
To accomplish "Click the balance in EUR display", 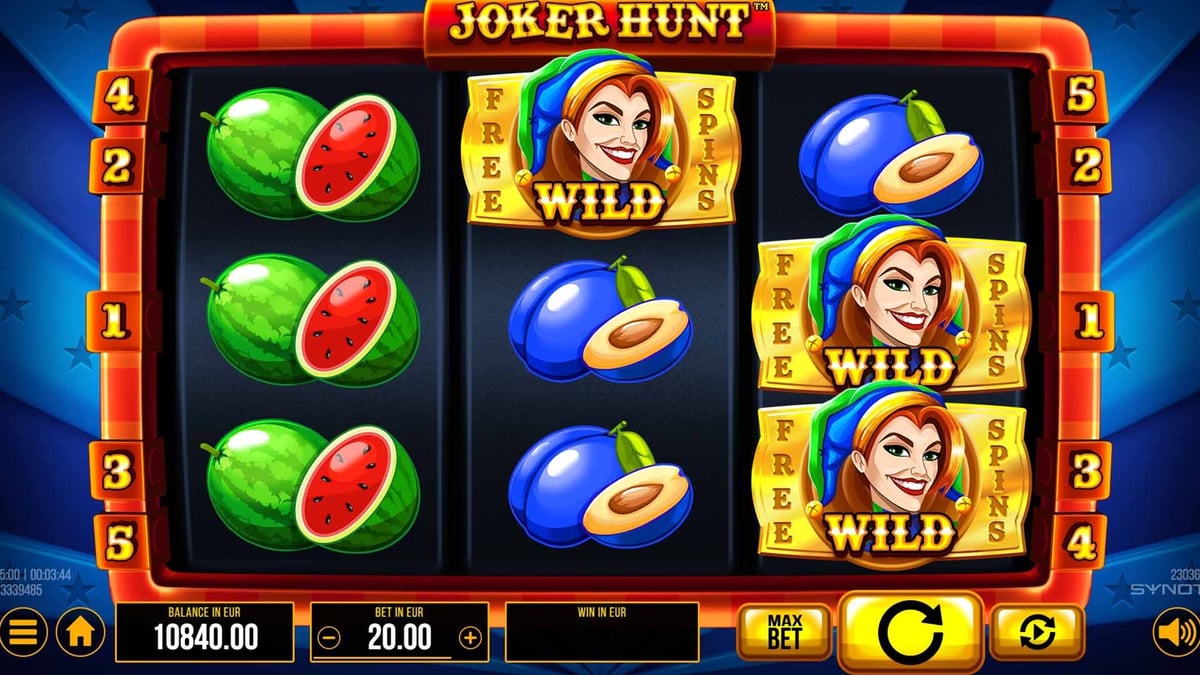I will 205,632.
